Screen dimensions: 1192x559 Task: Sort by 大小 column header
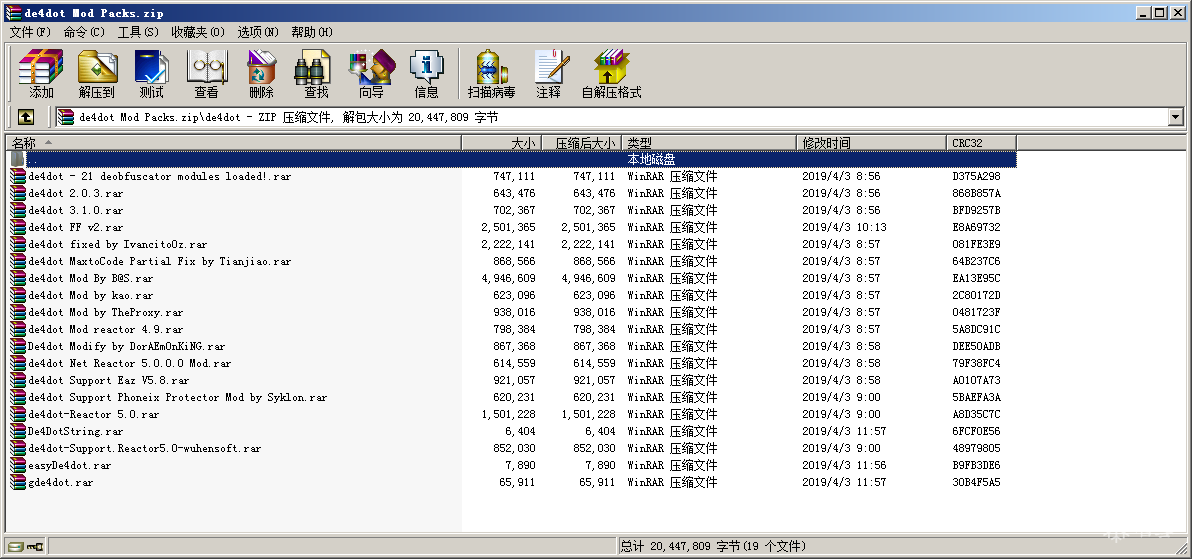(x=502, y=143)
